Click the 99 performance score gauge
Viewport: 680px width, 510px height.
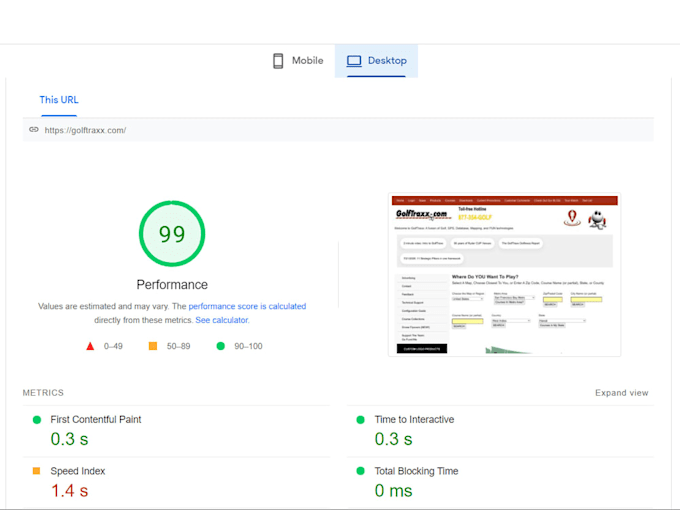172,233
